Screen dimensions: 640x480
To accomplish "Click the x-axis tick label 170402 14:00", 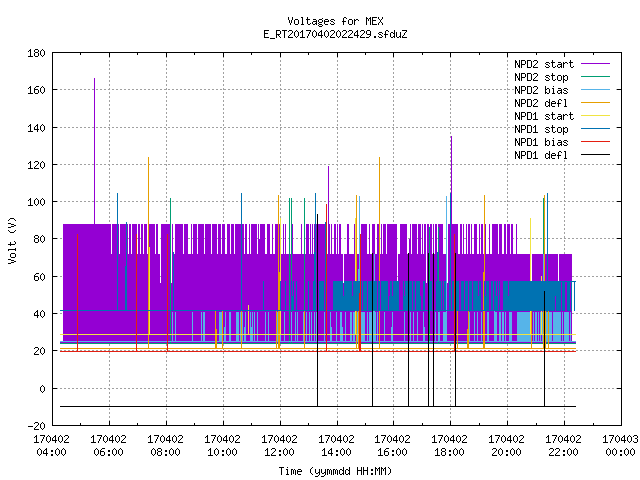I will click(336, 446).
